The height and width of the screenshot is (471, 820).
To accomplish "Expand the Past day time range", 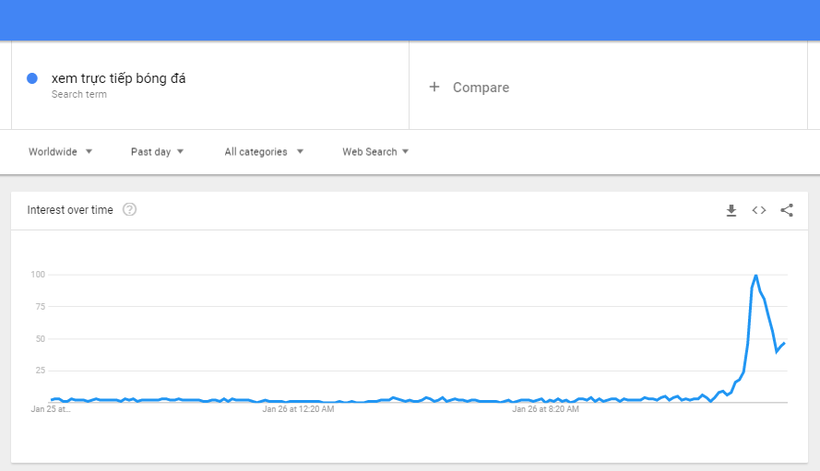I will [x=157, y=152].
